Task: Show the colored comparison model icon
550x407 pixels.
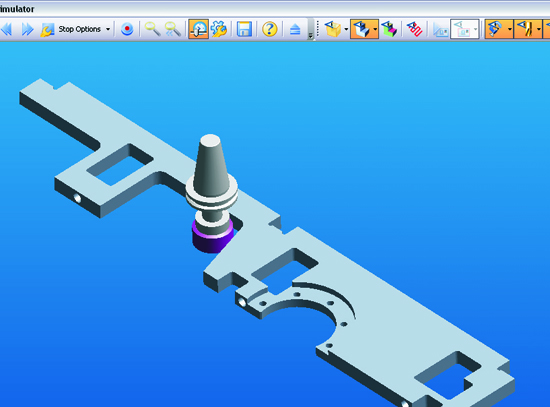Action: click(x=389, y=29)
